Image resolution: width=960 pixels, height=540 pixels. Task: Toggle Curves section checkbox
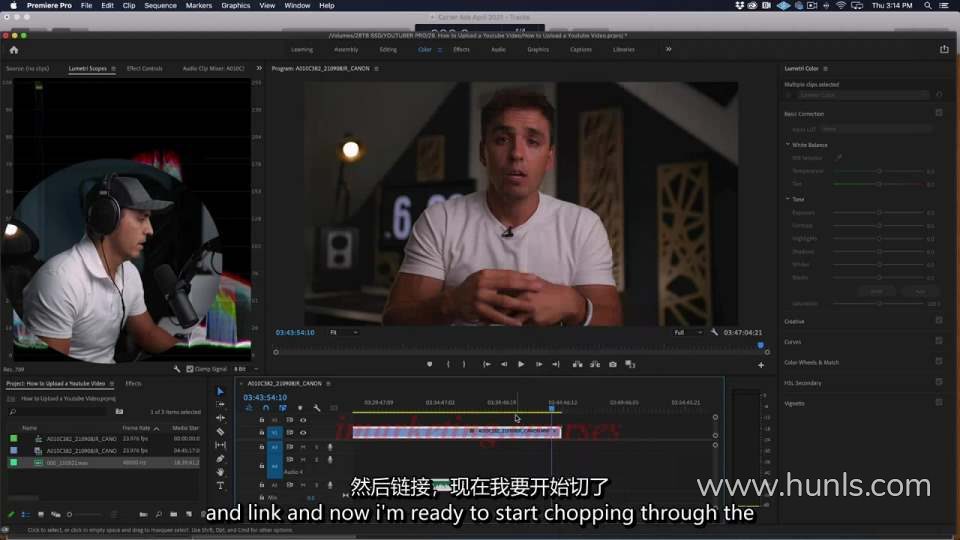939,340
